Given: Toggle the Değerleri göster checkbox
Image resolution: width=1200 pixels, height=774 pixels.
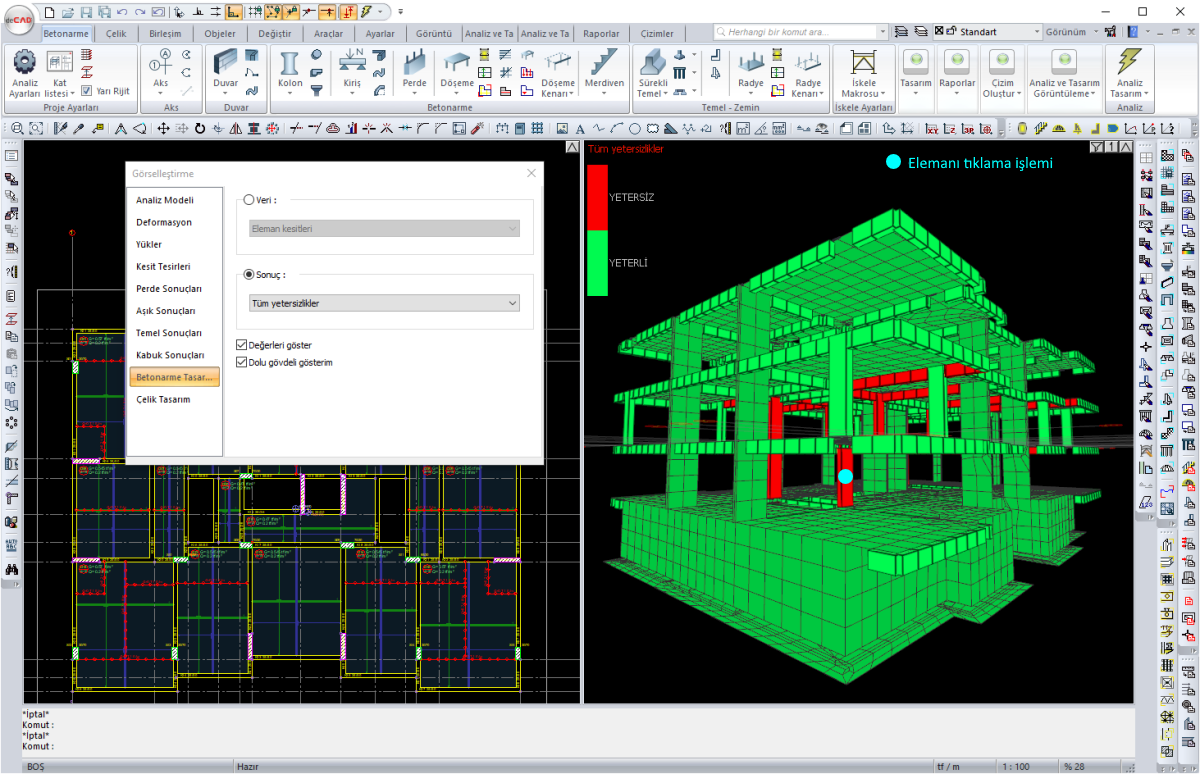Looking at the screenshot, I should (242, 345).
